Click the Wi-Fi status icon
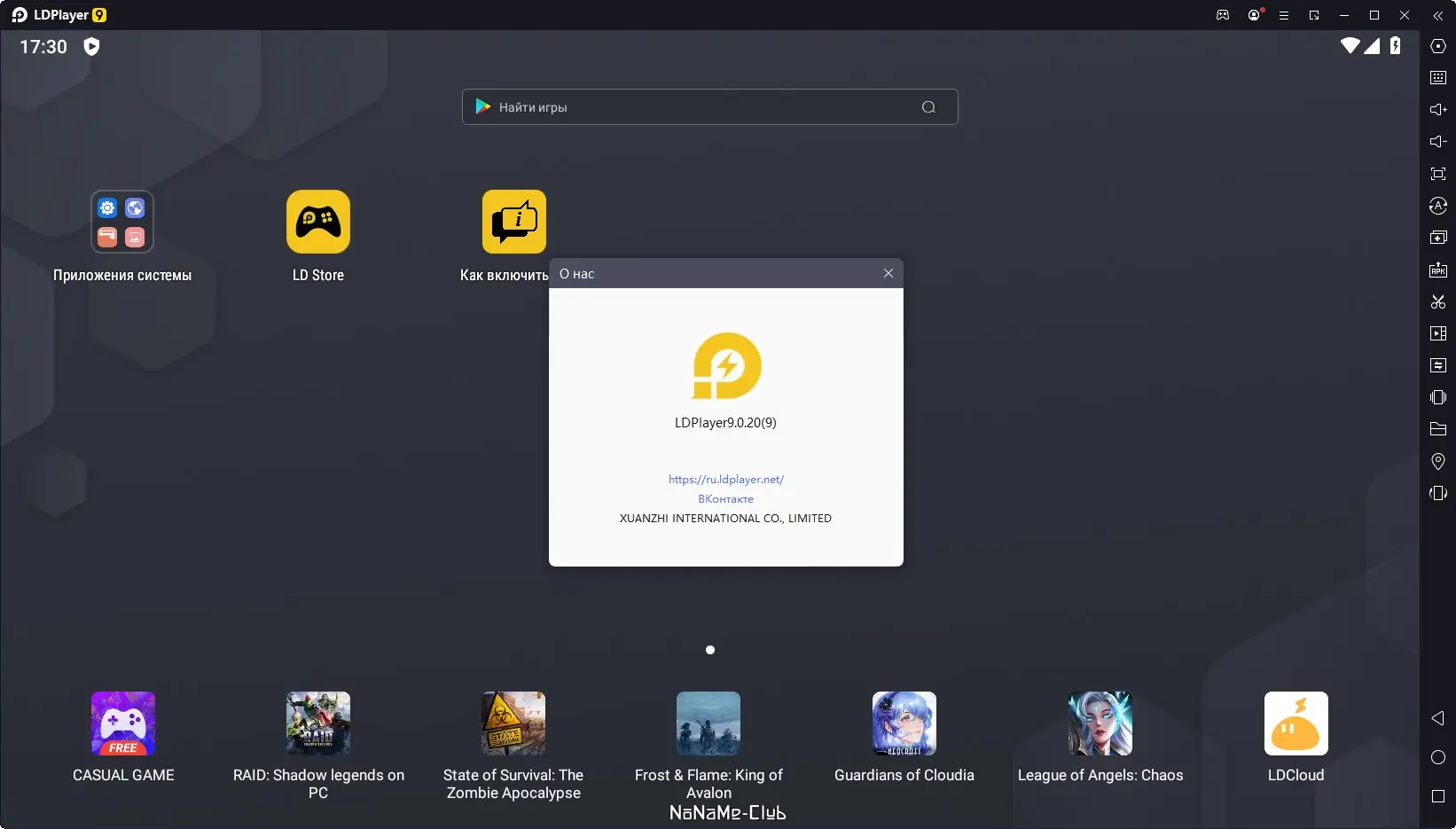 pos(1350,45)
